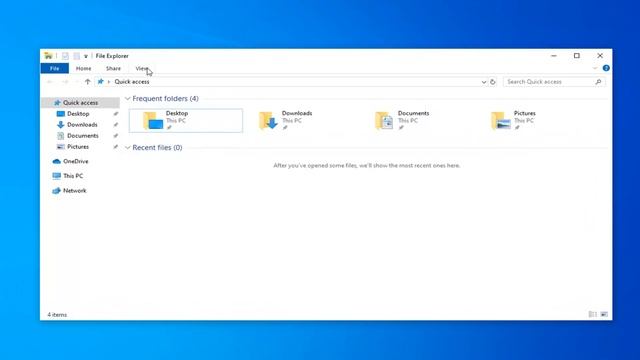The image size is (640, 360).
Task: Click New folder quick access toolbar icon
Action: pyautogui.click(x=76, y=56)
